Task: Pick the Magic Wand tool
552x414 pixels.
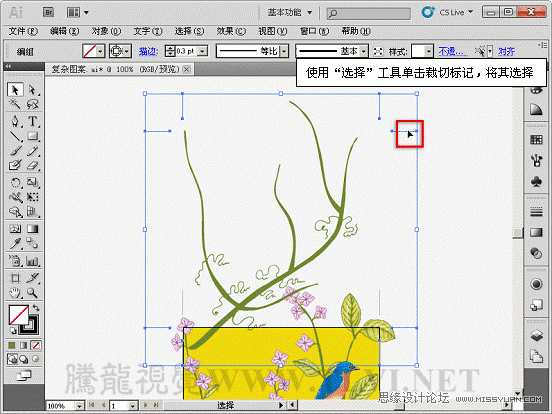Action: point(15,104)
